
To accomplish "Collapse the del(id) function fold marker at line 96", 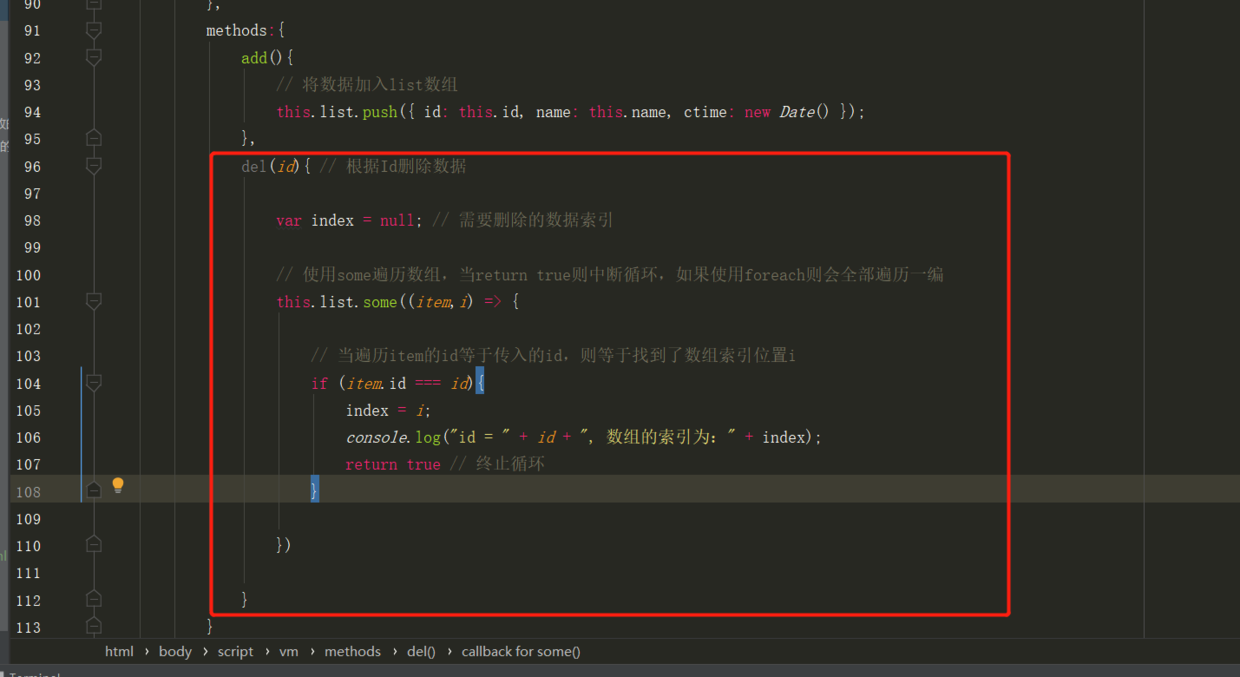I will (x=94, y=166).
